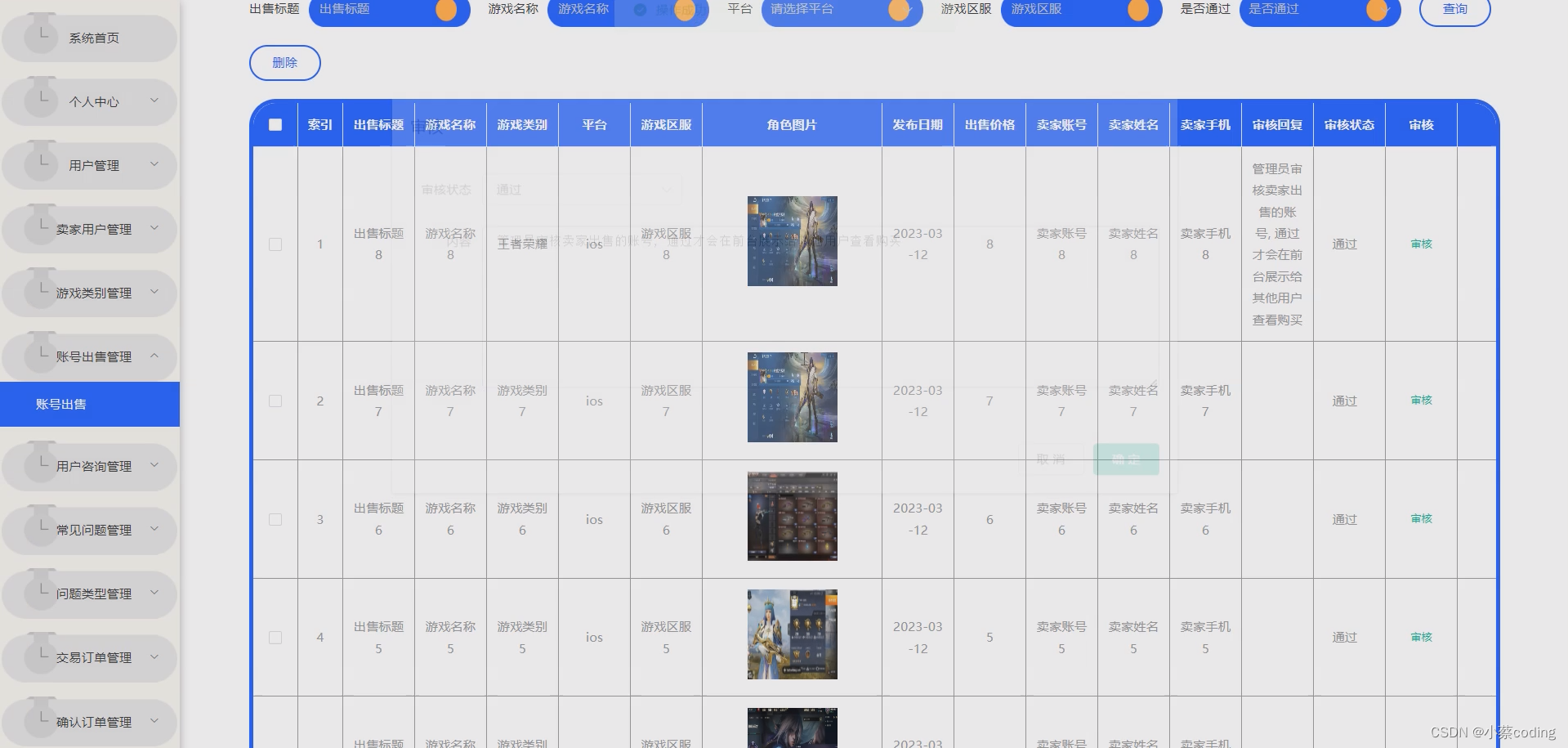The height and width of the screenshot is (748, 1568).
Task: Click orange circle icon in 游戏名称 field
Action: pyautogui.click(x=685, y=10)
